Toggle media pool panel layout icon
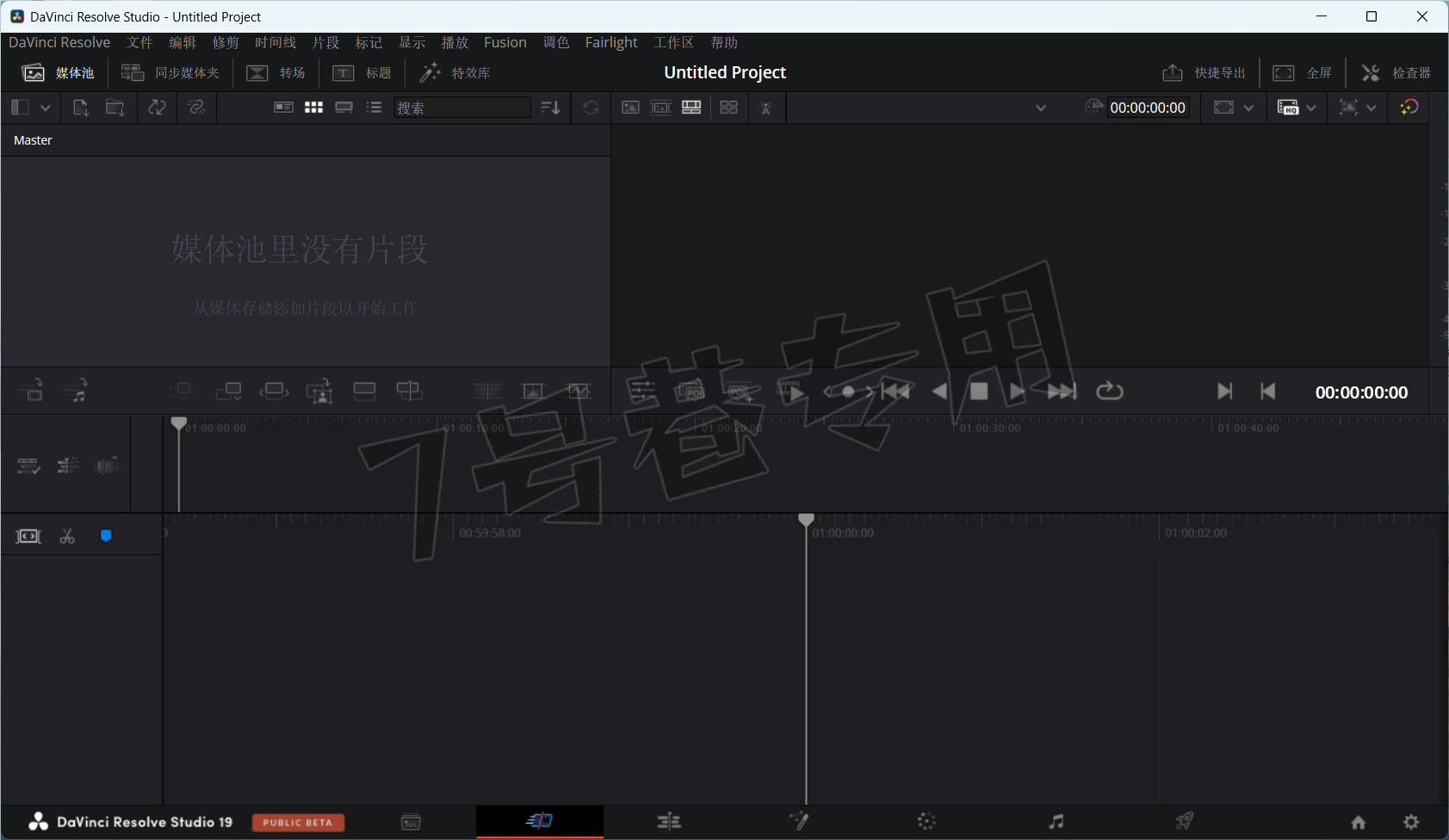 (x=19, y=108)
